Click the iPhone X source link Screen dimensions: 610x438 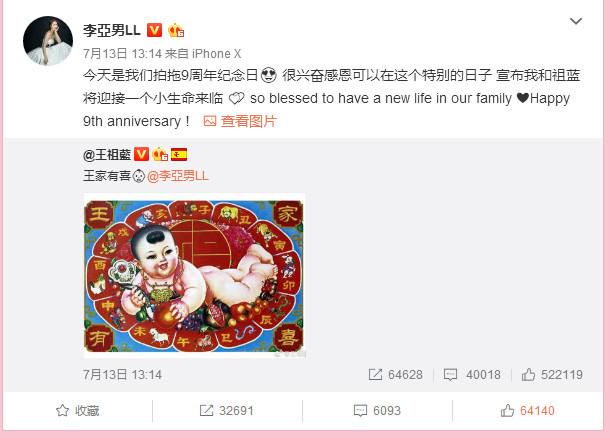(216, 53)
